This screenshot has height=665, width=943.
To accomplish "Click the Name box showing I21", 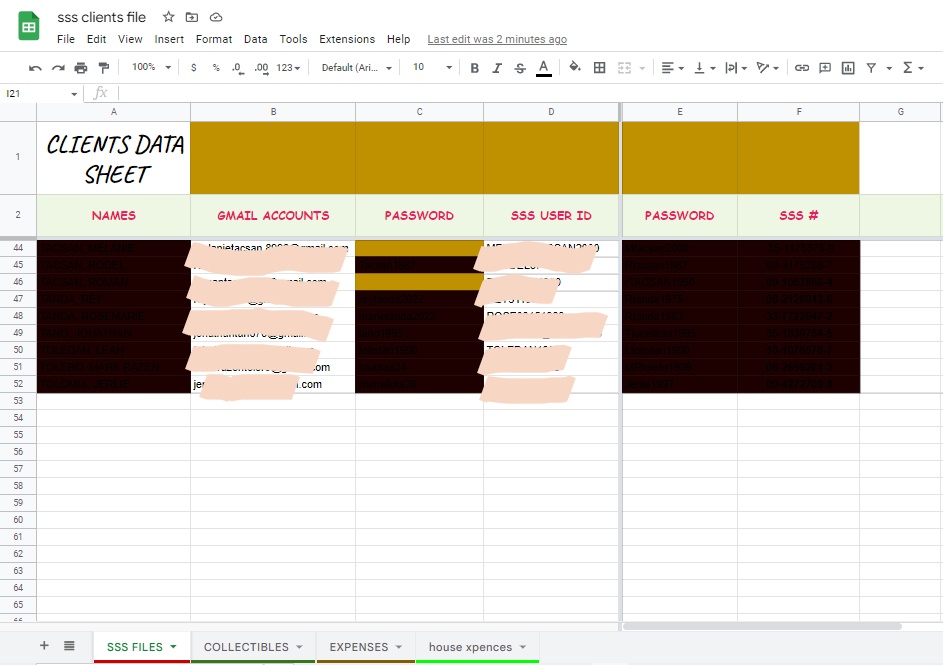I will pos(35,94).
